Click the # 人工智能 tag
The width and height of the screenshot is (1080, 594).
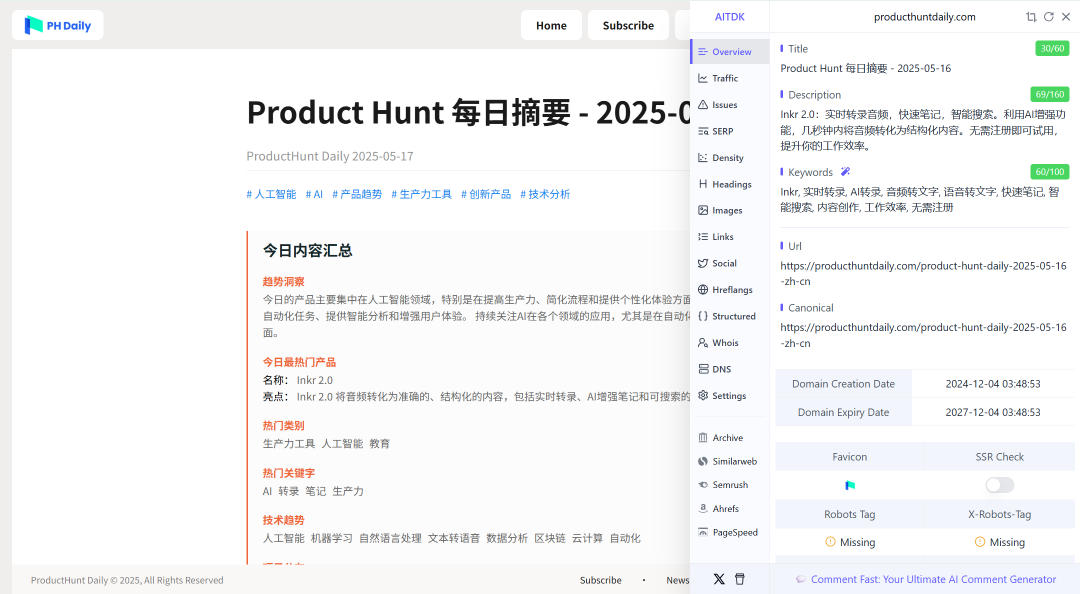(x=271, y=194)
